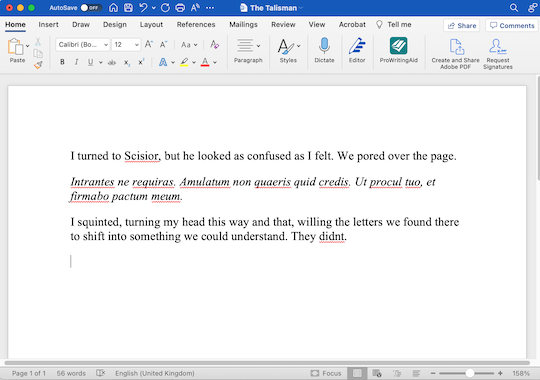540x380 pixels.
Task: Activate the Format Painter brush
Action: [x=38, y=64]
